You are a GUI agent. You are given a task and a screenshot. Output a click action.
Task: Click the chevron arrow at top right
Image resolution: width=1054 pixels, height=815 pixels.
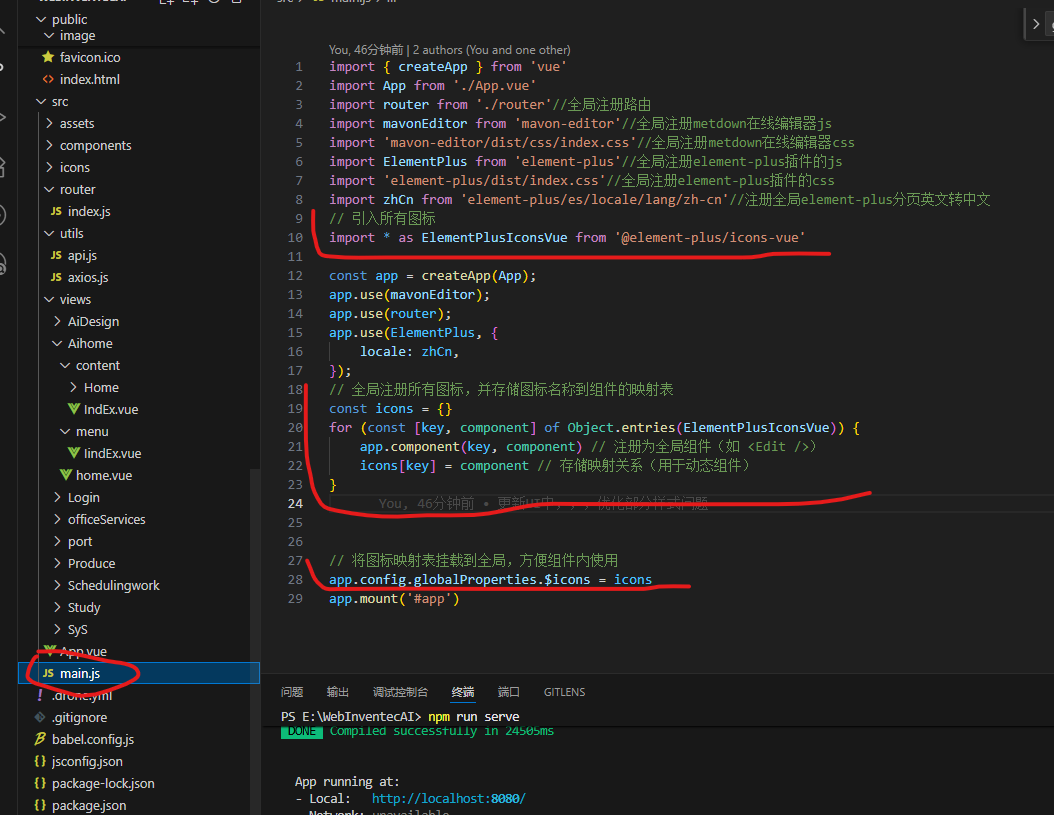1036,24
